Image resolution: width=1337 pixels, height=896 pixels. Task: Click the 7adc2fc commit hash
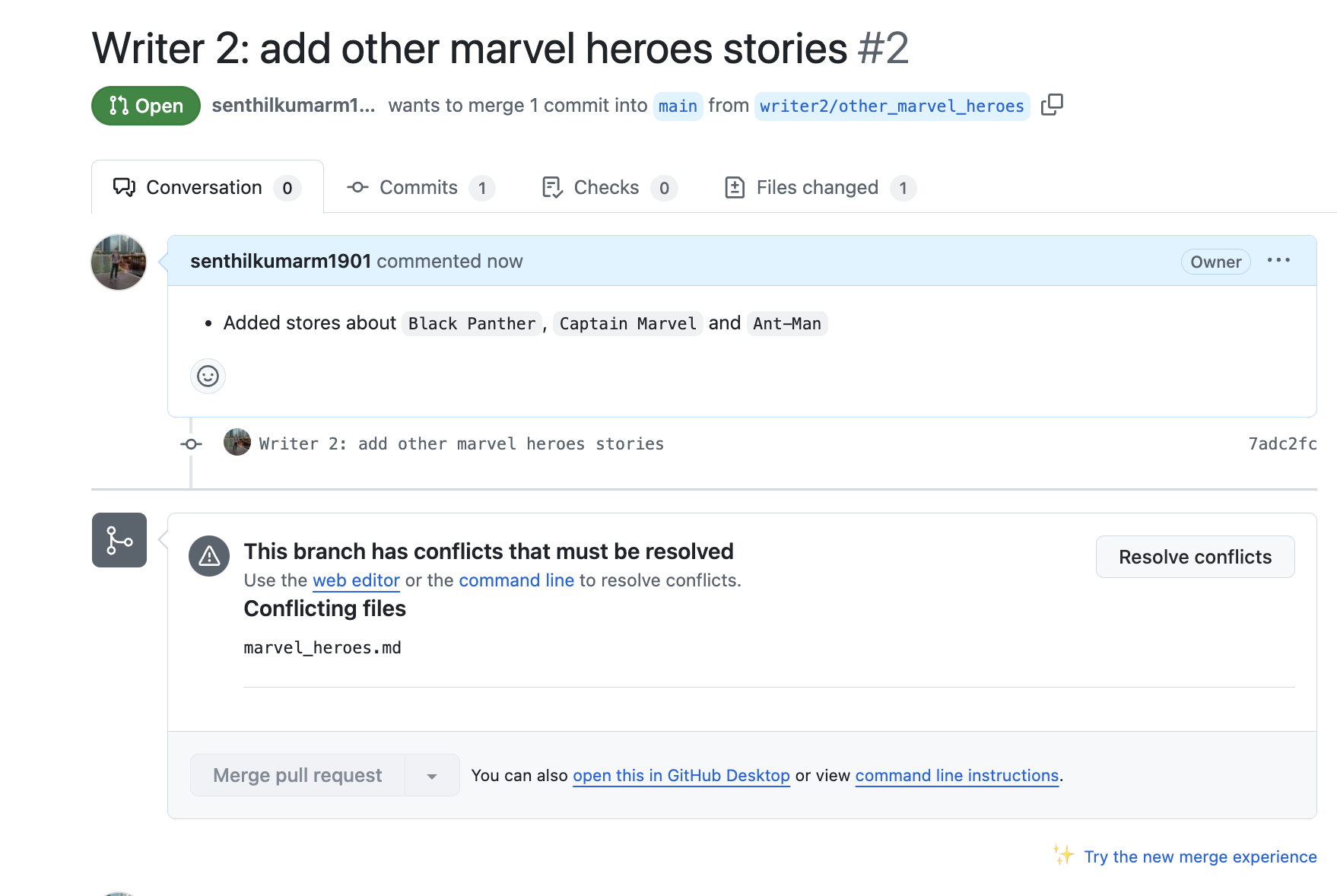pyautogui.click(x=1282, y=444)
